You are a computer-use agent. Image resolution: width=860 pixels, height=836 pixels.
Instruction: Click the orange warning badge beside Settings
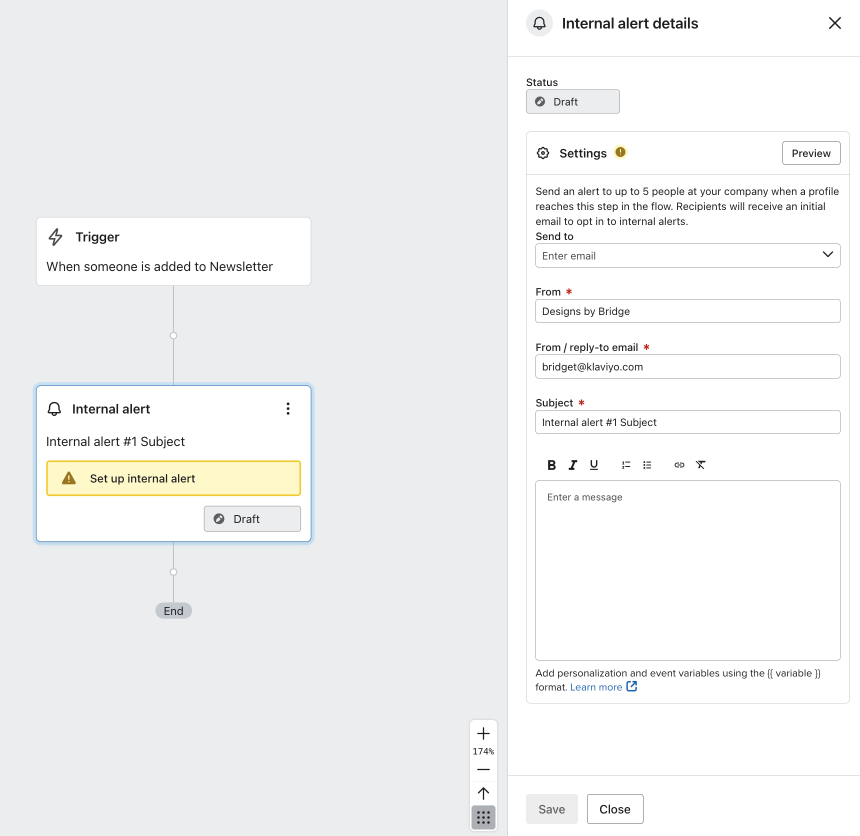tap(620, 152)
